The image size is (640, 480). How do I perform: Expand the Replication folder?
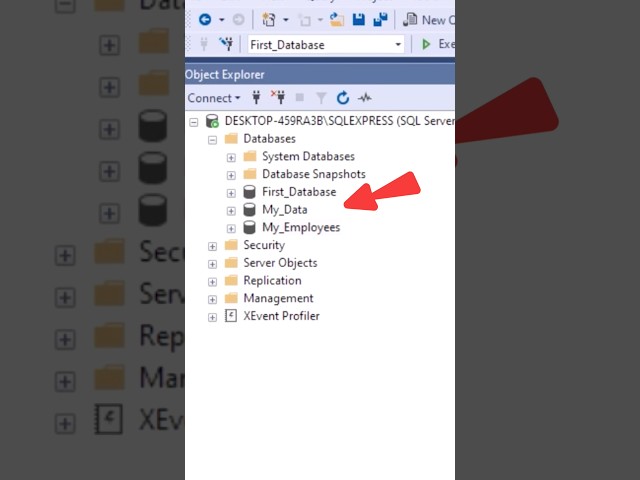click(212, 282)
